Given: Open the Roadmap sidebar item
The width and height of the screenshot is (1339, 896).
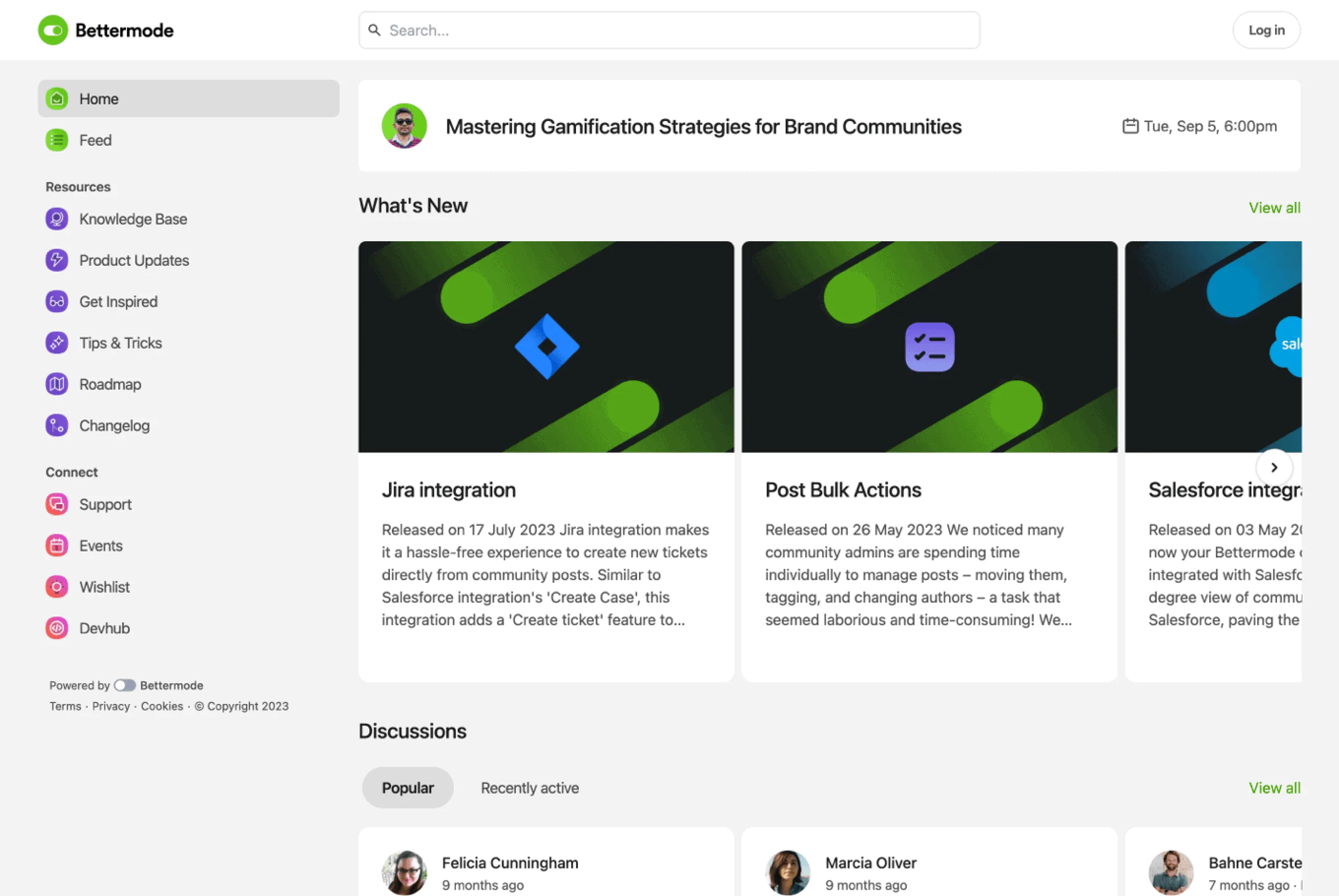Looking at the screenshot, I should coord(189,384).
